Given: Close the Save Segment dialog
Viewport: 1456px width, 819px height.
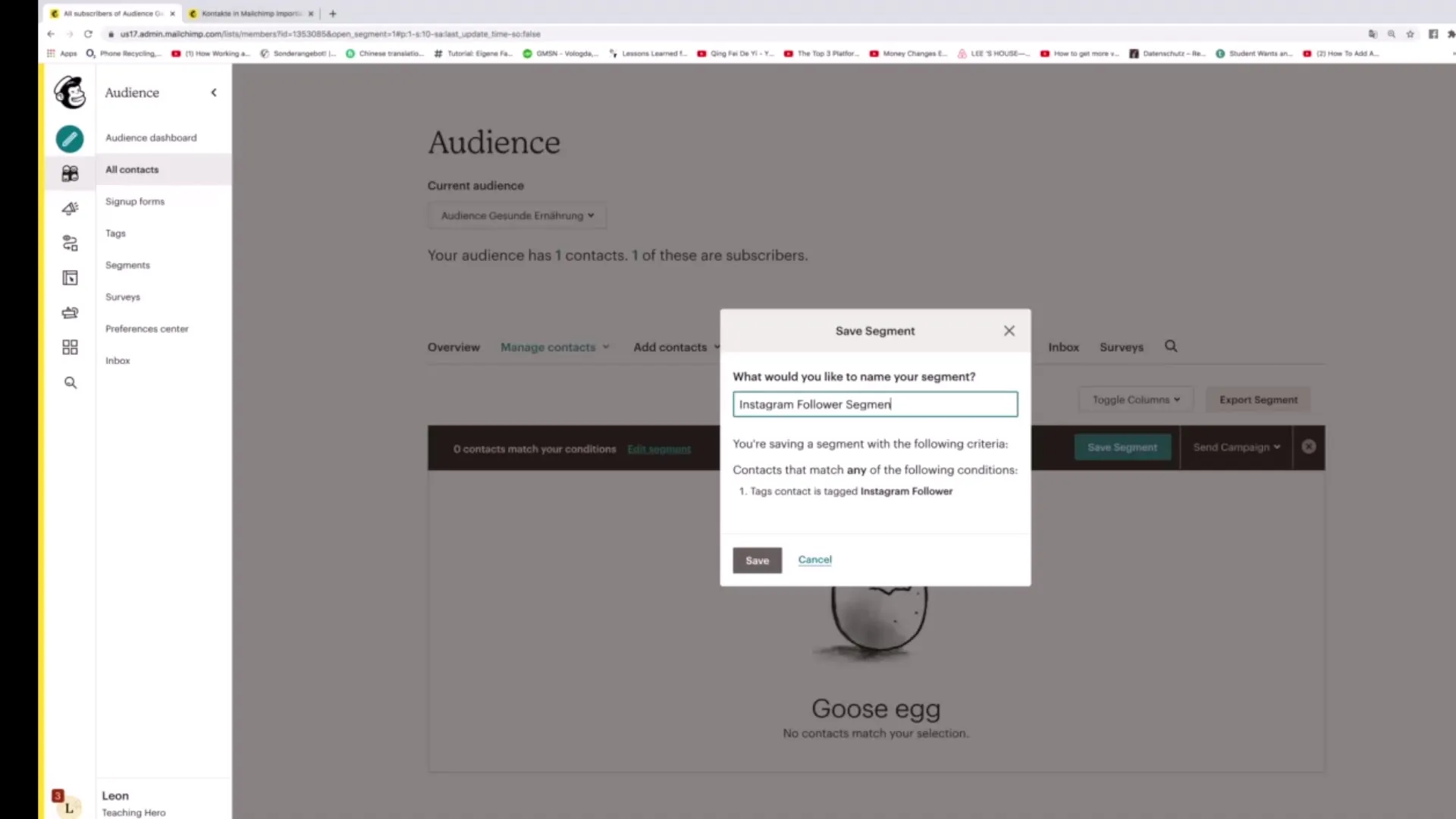Looking at the screenshot, I should tap(1009, 331).
